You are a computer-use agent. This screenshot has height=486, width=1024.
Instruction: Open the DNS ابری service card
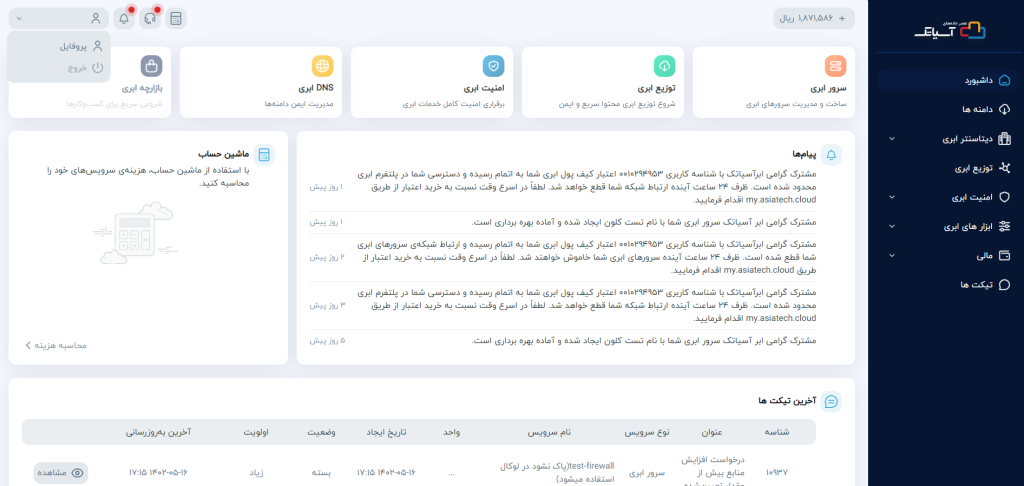click(261, 82)
